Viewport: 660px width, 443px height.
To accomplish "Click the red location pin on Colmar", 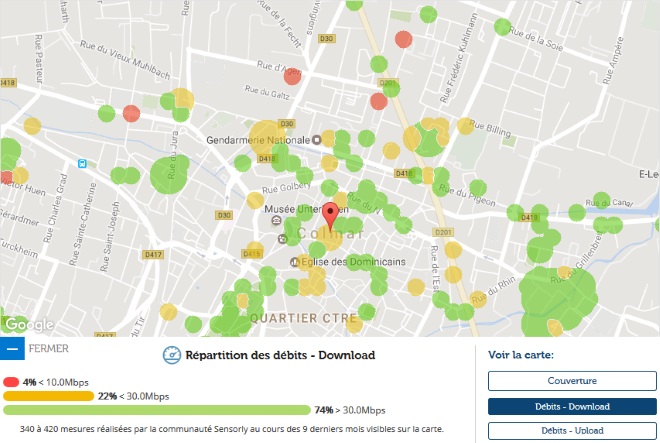I will click(330, 216).
